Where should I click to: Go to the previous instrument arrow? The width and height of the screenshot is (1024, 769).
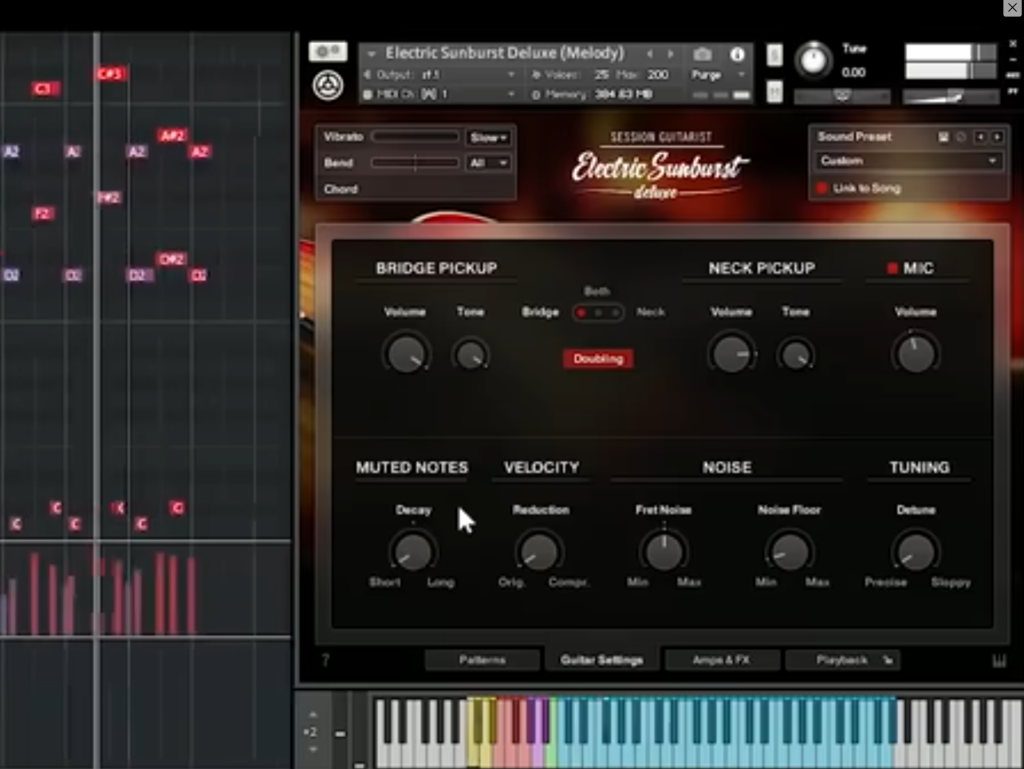[x=649, y=54]
